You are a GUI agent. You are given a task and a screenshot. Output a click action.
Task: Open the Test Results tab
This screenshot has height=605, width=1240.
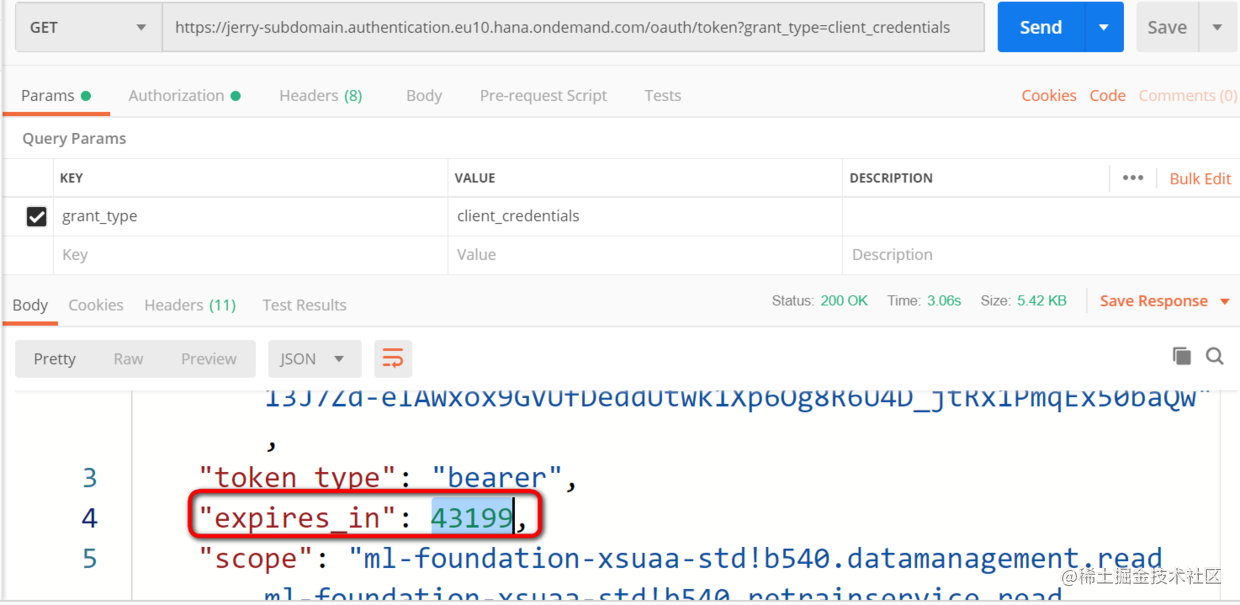pos(304,305)
